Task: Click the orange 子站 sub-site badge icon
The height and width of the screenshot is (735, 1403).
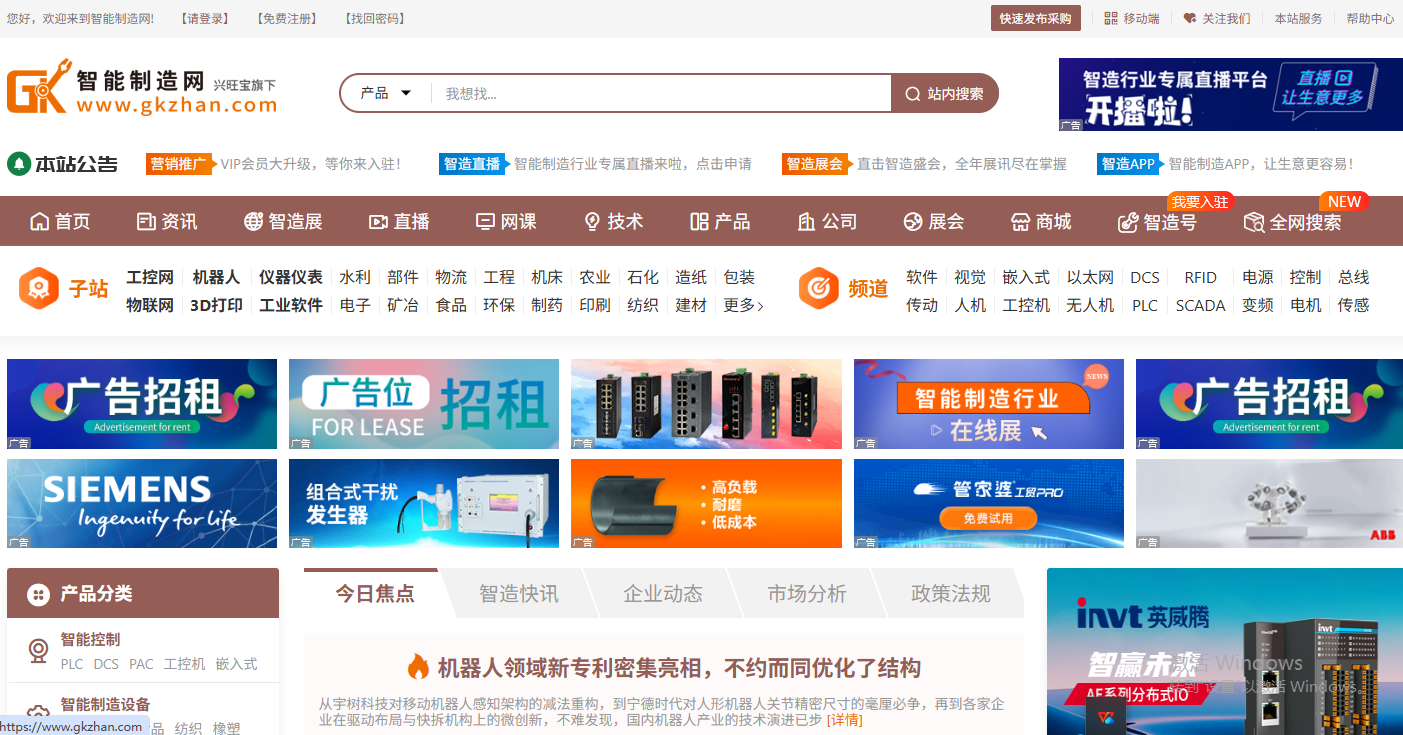Action: click(x=39, y=289)
